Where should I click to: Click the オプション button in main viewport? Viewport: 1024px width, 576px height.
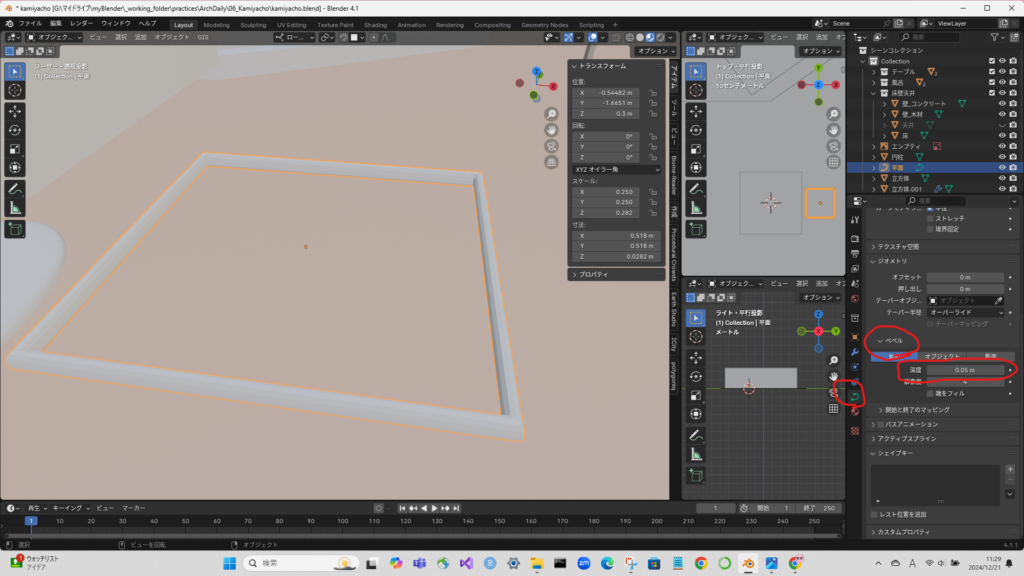(651, 51)
